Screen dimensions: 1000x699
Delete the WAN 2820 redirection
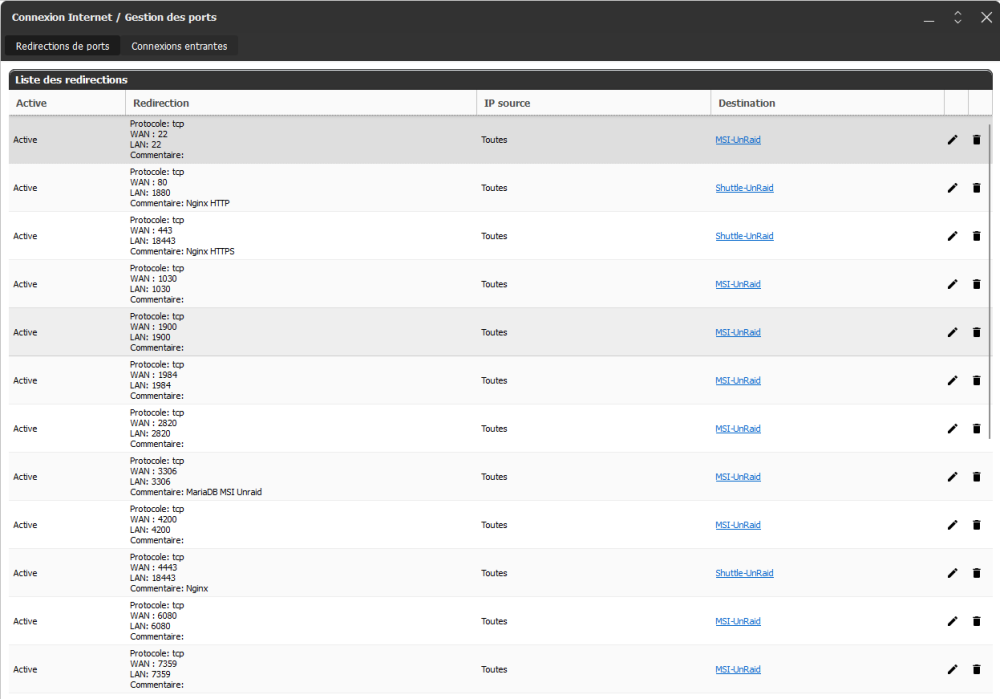pyautogui.click(x=976, y=429)
